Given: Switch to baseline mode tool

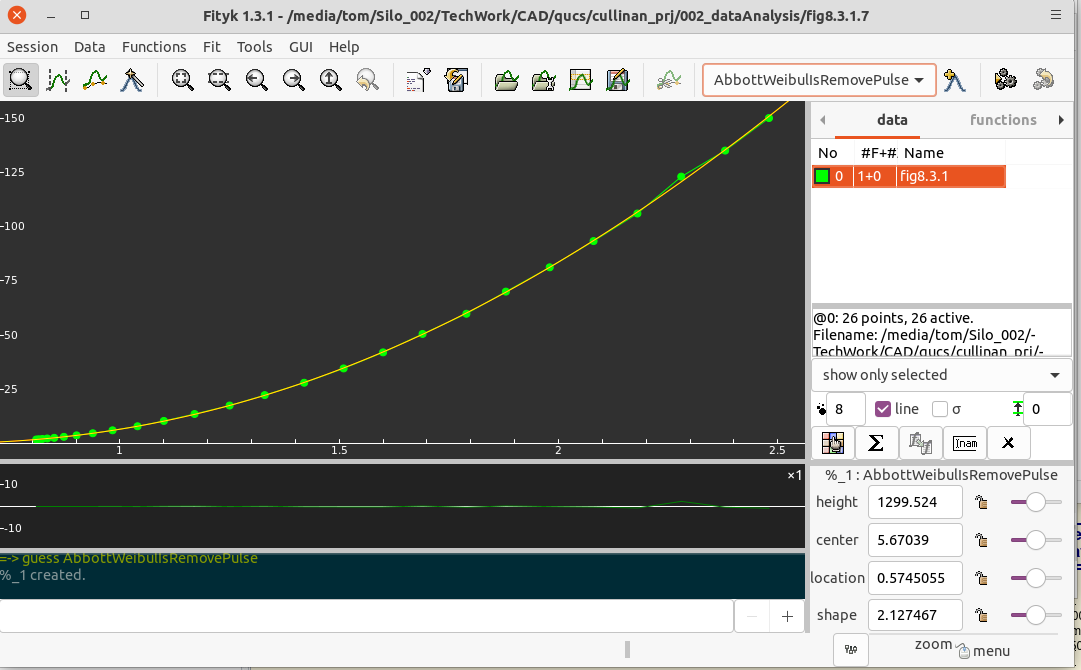Looking at the screenshot, I should point(95,80).
